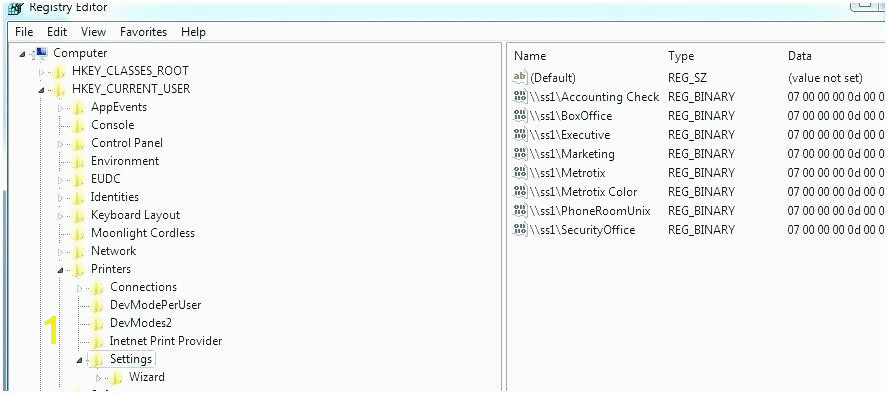Select the Accounting Check binary value icon
This screenshot has width=888, height=394.
[x=520, y=97]
